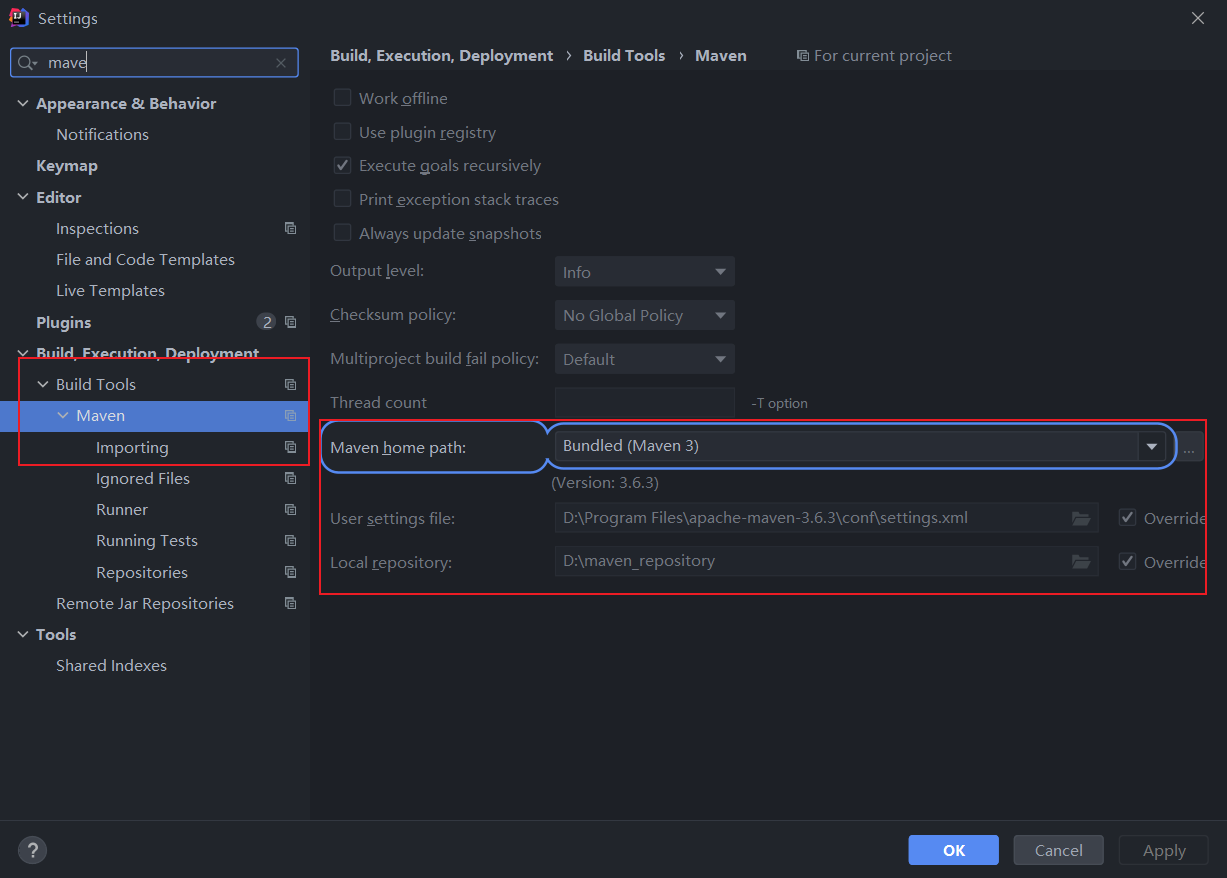The image size is (1227, 878).
Task: Click the Cancel button
Action: pyautogui.click(x=1058, y=850)
